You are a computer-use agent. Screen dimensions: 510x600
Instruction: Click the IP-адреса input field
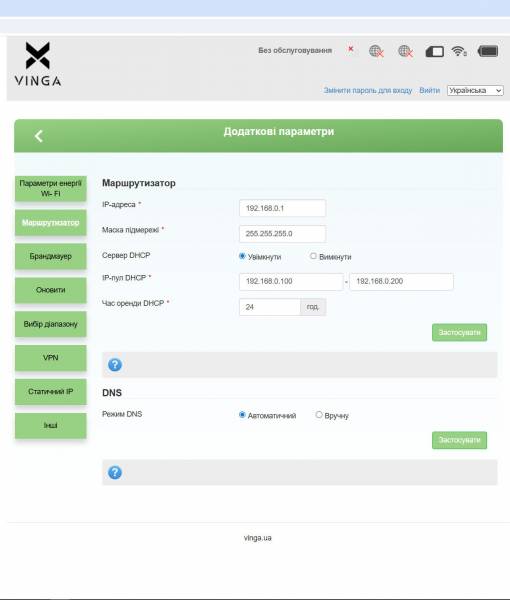(282, 208)
